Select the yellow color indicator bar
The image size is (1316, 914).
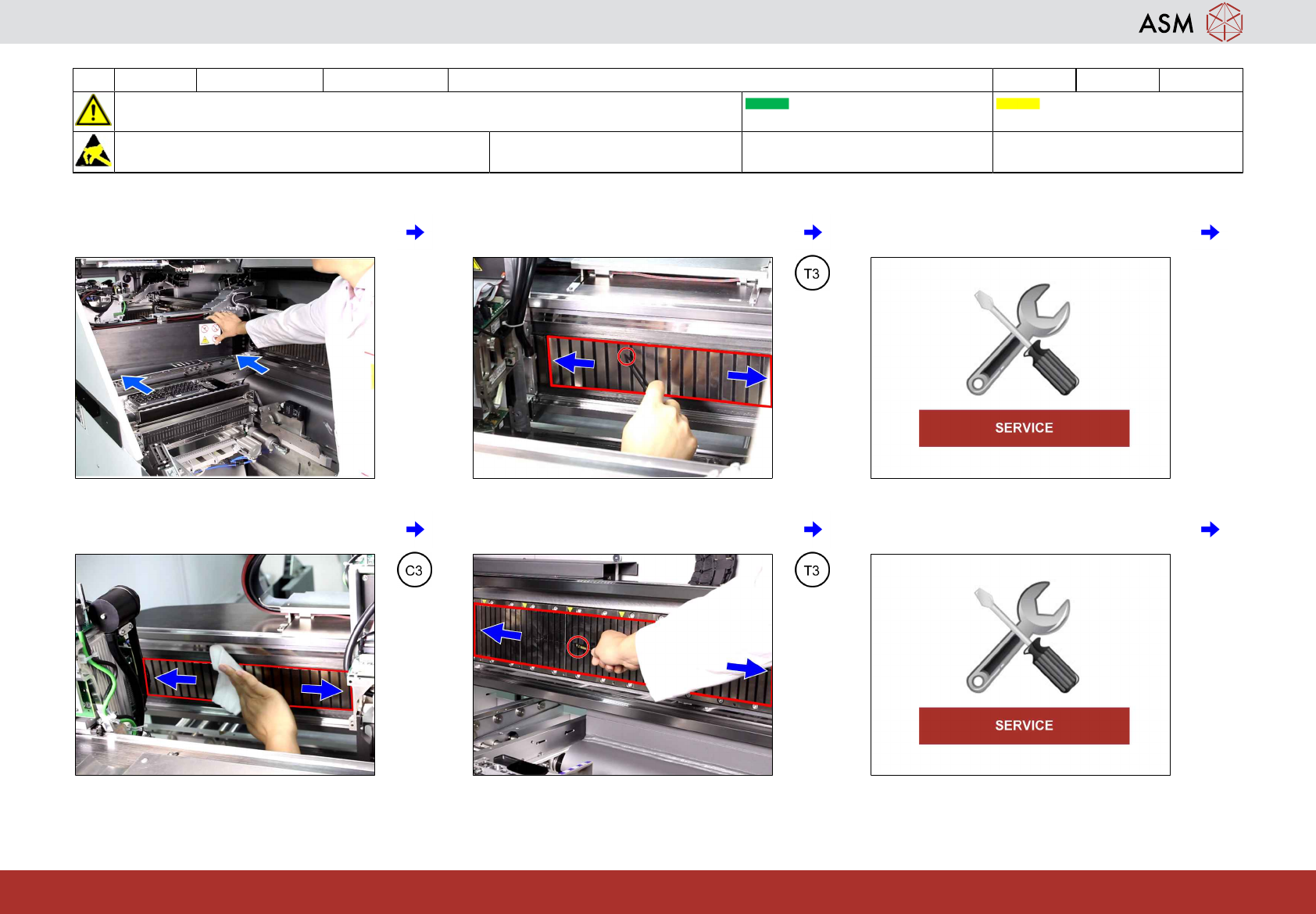pyautogui.click(x=1017, y=103)
